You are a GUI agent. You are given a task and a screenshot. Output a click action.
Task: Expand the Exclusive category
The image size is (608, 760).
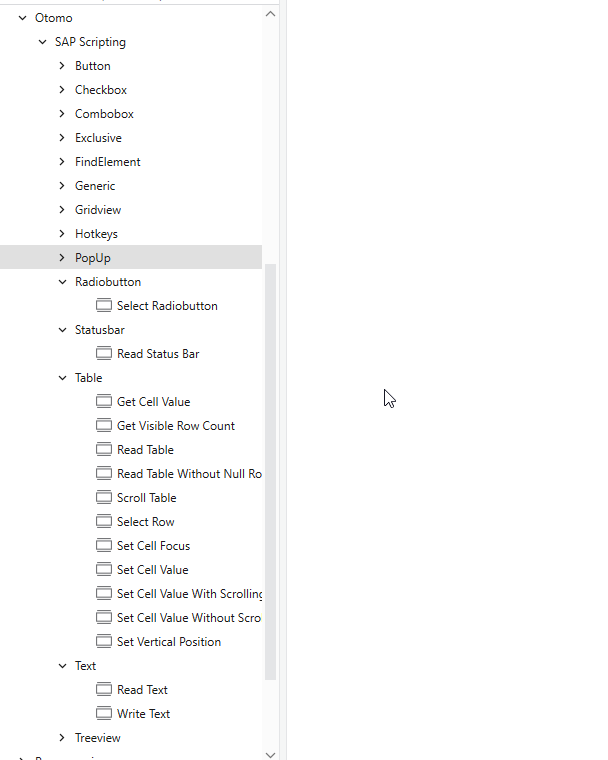(62, 138)
